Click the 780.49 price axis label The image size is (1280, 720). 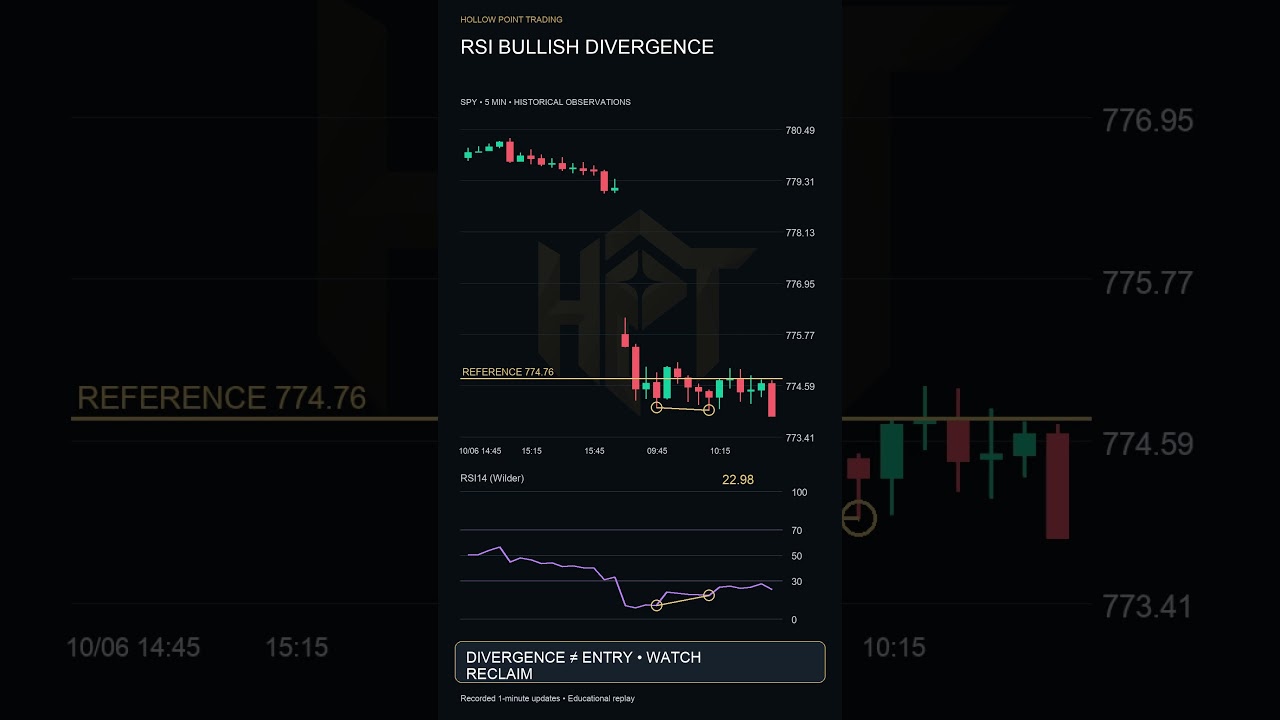coord(801,130)
